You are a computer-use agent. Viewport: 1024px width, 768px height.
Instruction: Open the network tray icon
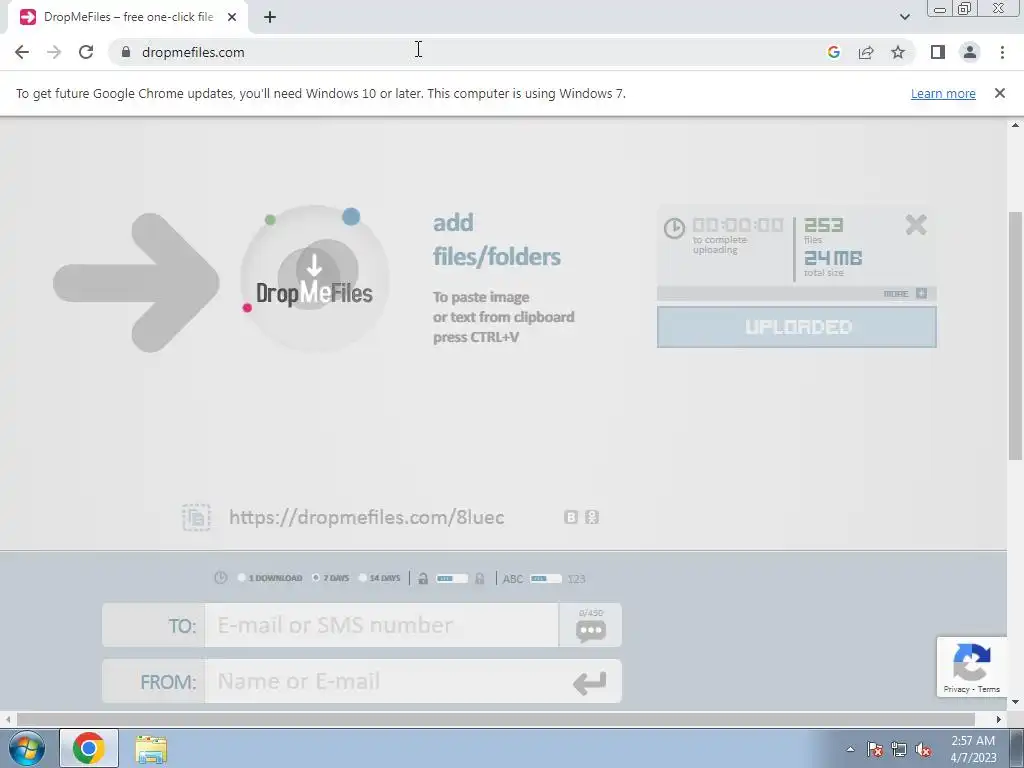coord(899,749)
